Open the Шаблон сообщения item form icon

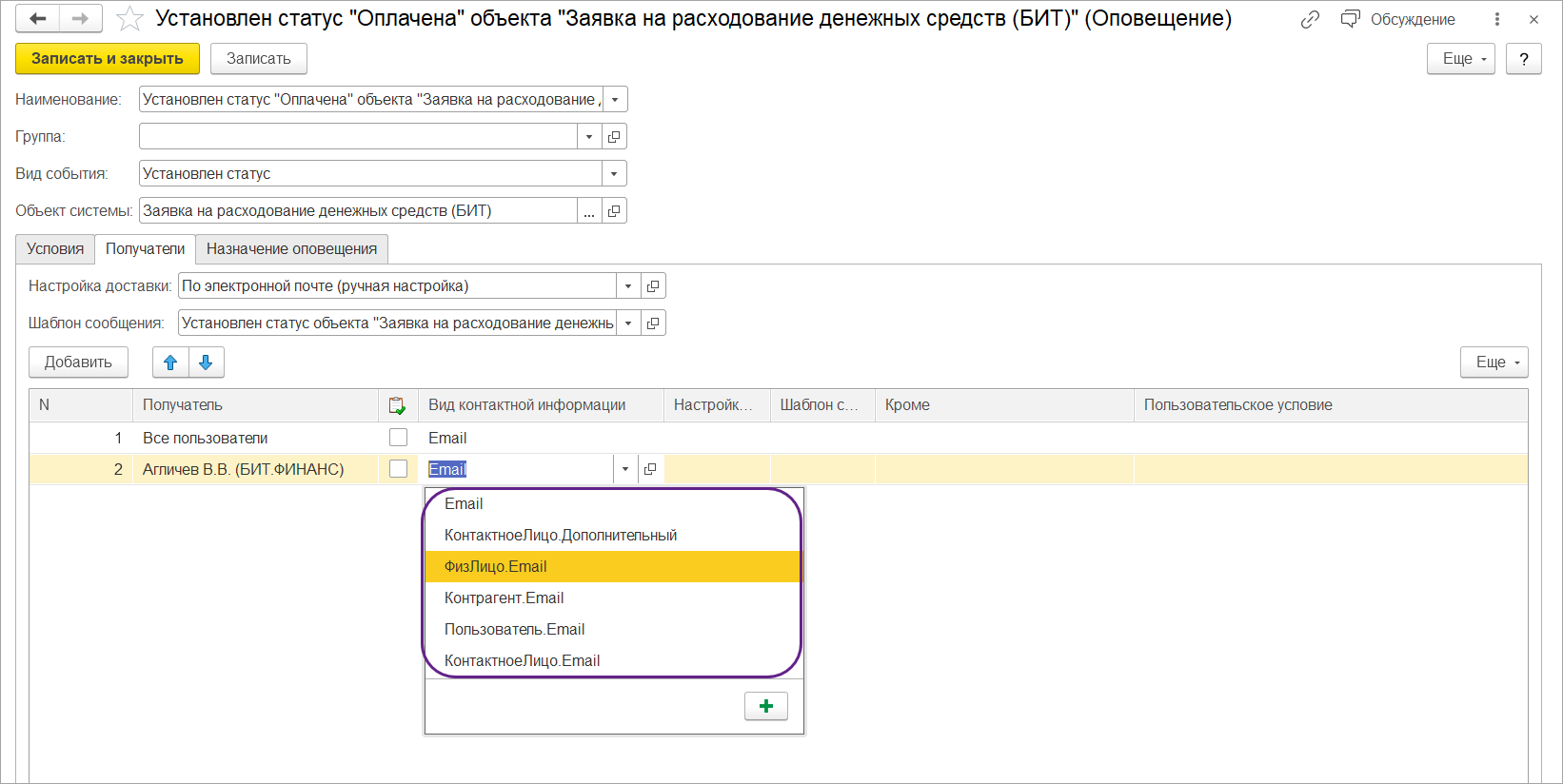tap(653, 323)
